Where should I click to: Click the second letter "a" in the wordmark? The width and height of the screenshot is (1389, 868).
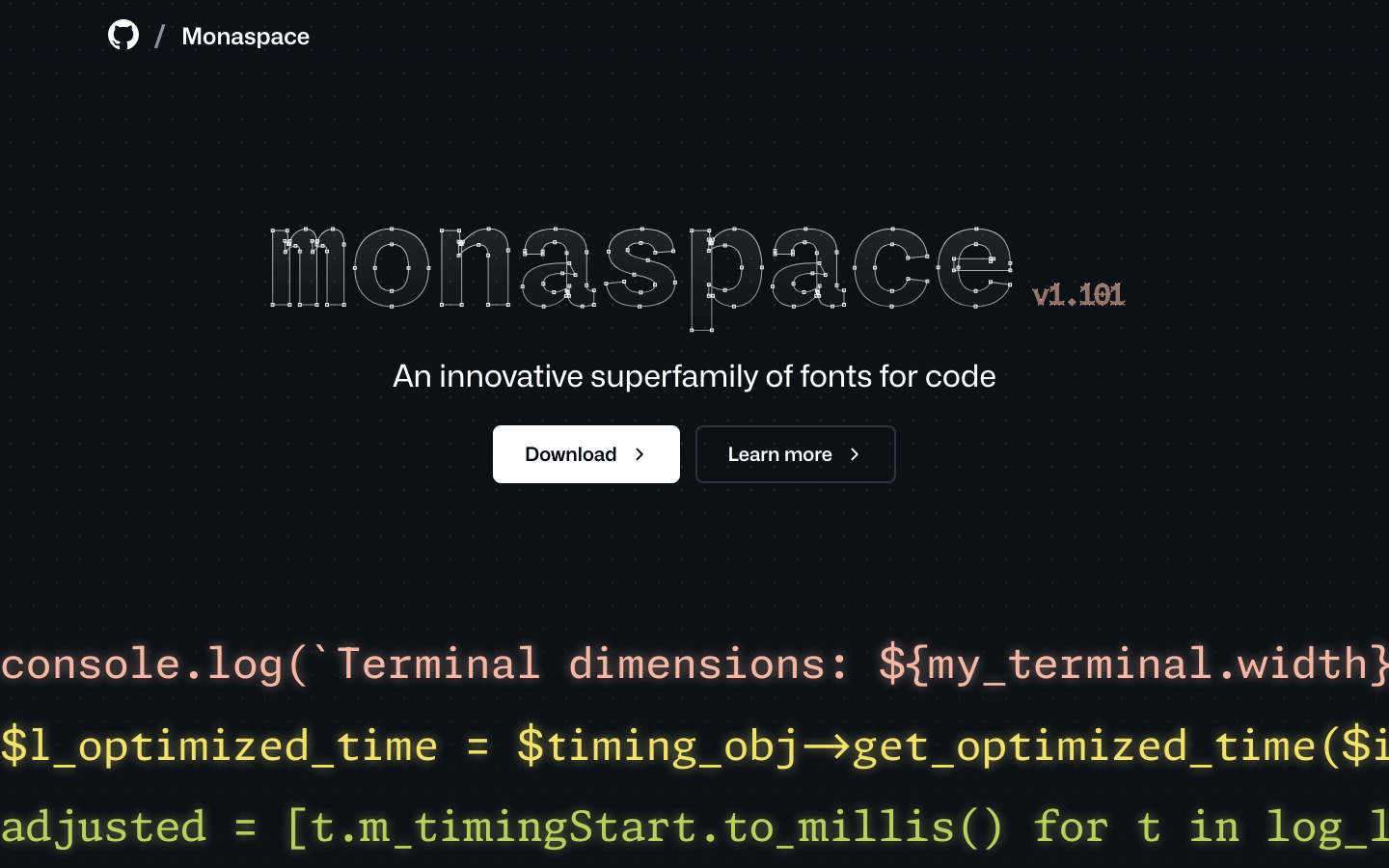[x=807, y=268]
